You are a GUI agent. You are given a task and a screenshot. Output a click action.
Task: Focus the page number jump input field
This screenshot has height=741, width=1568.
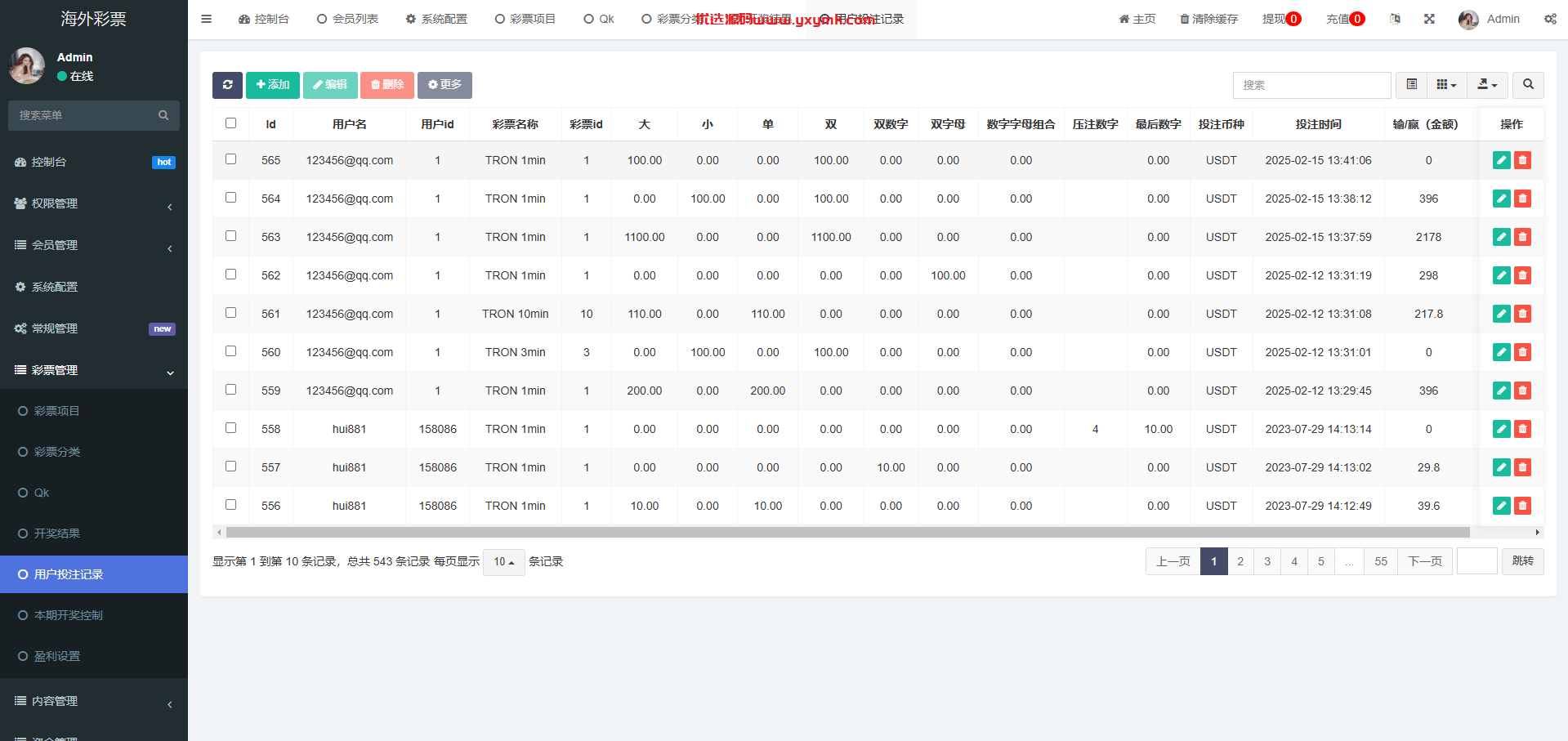[x=1477, y=561]
